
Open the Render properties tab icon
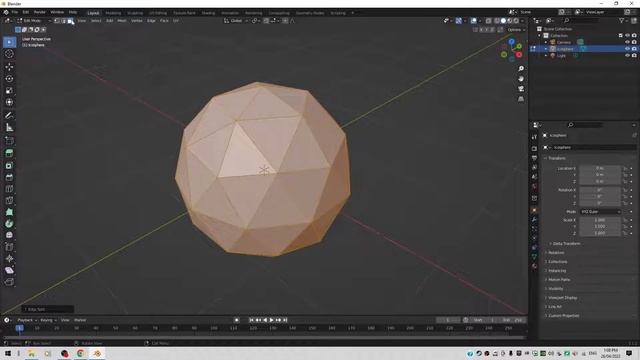534,149
